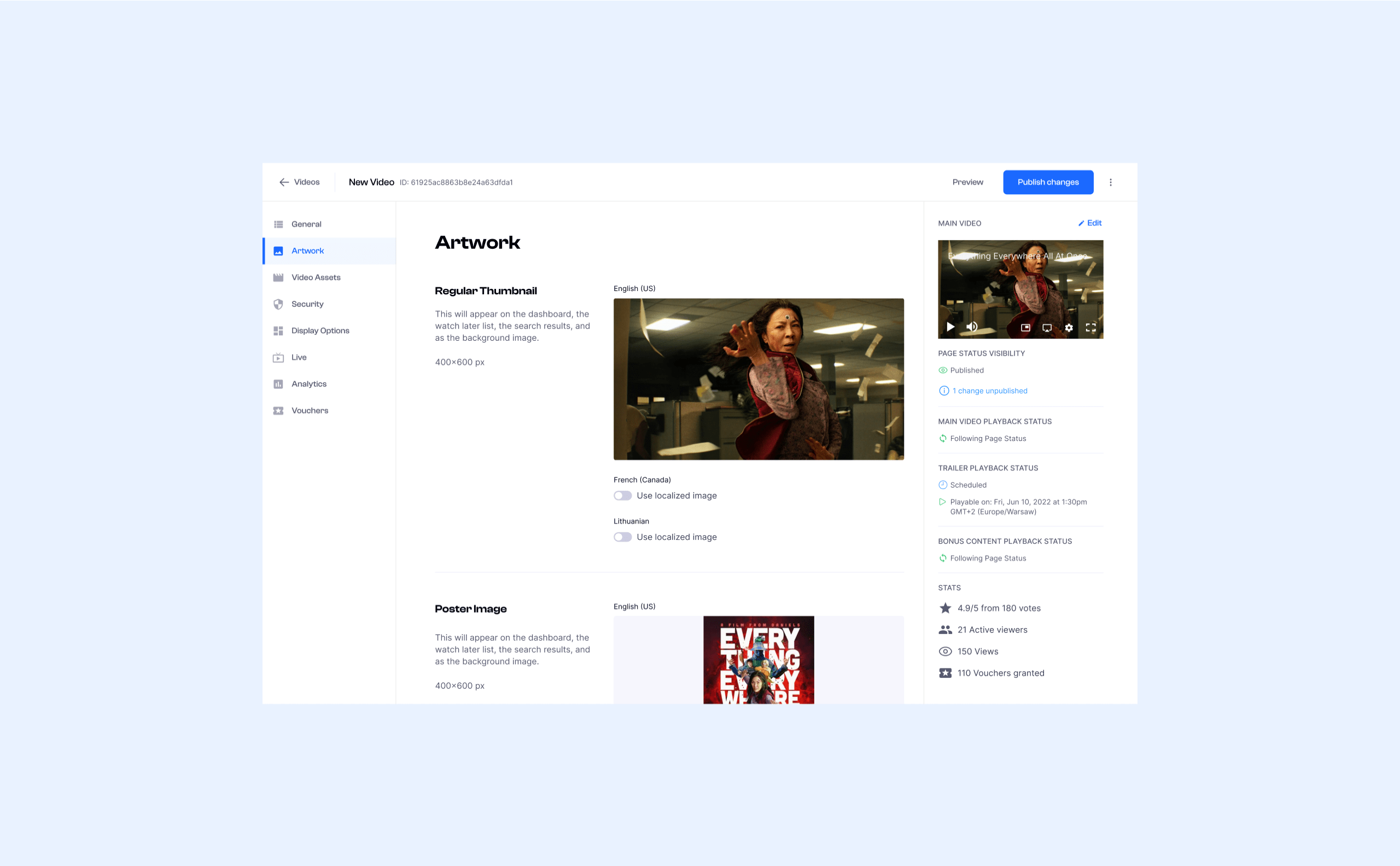
Task: Click the Scheduled clock icon
Action: [942, 485]
